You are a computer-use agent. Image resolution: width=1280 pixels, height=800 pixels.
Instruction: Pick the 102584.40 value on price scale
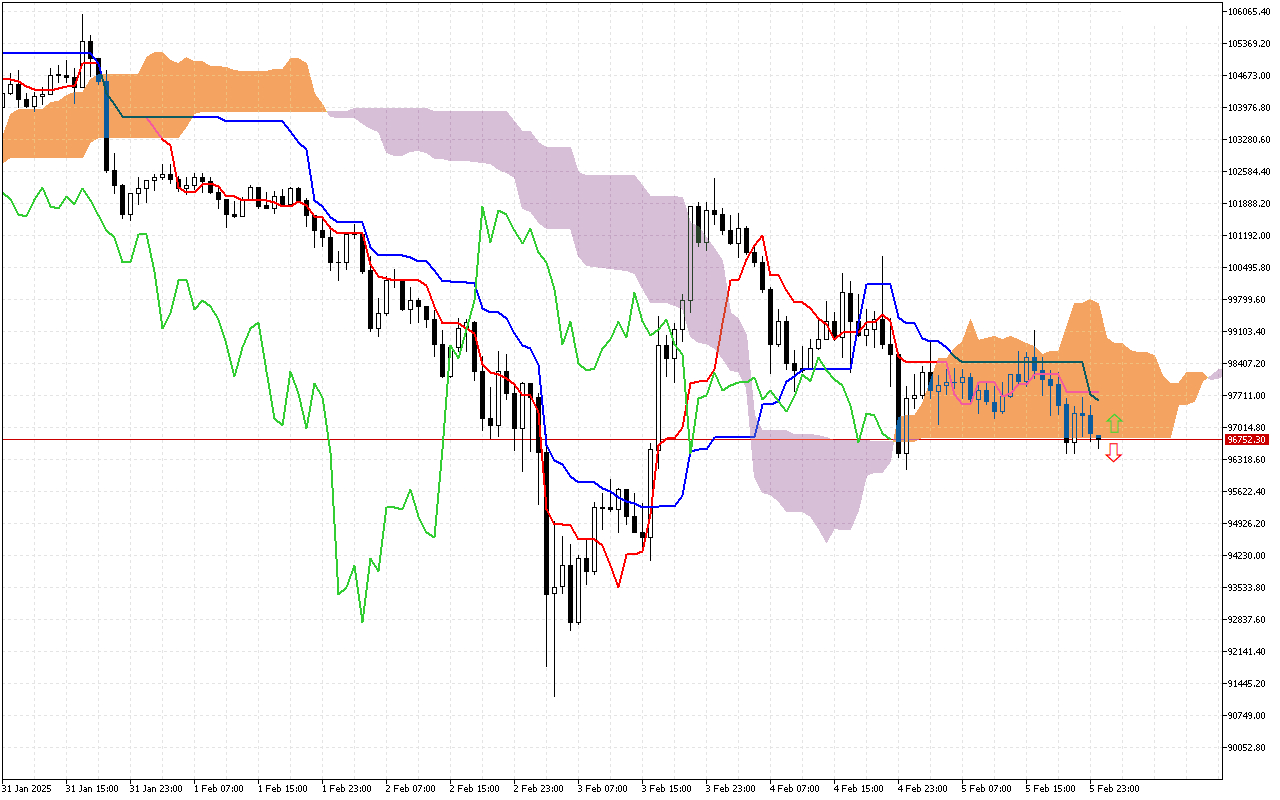click(1250, 172)
